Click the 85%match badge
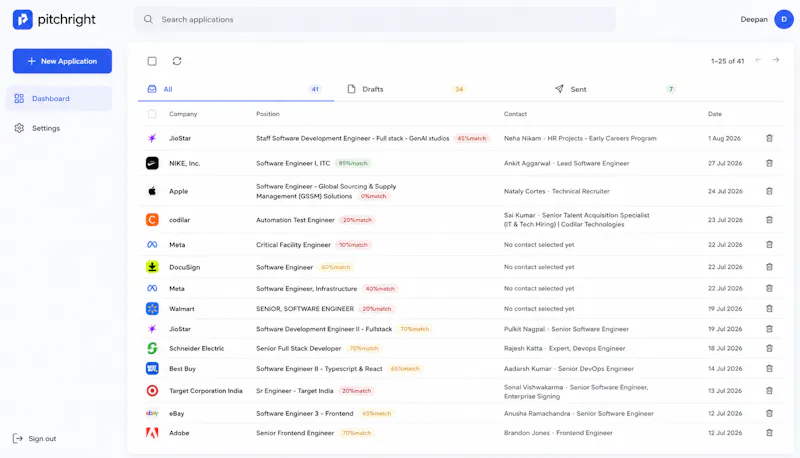The width and height of the screenshot is (800, 458). 353,163
